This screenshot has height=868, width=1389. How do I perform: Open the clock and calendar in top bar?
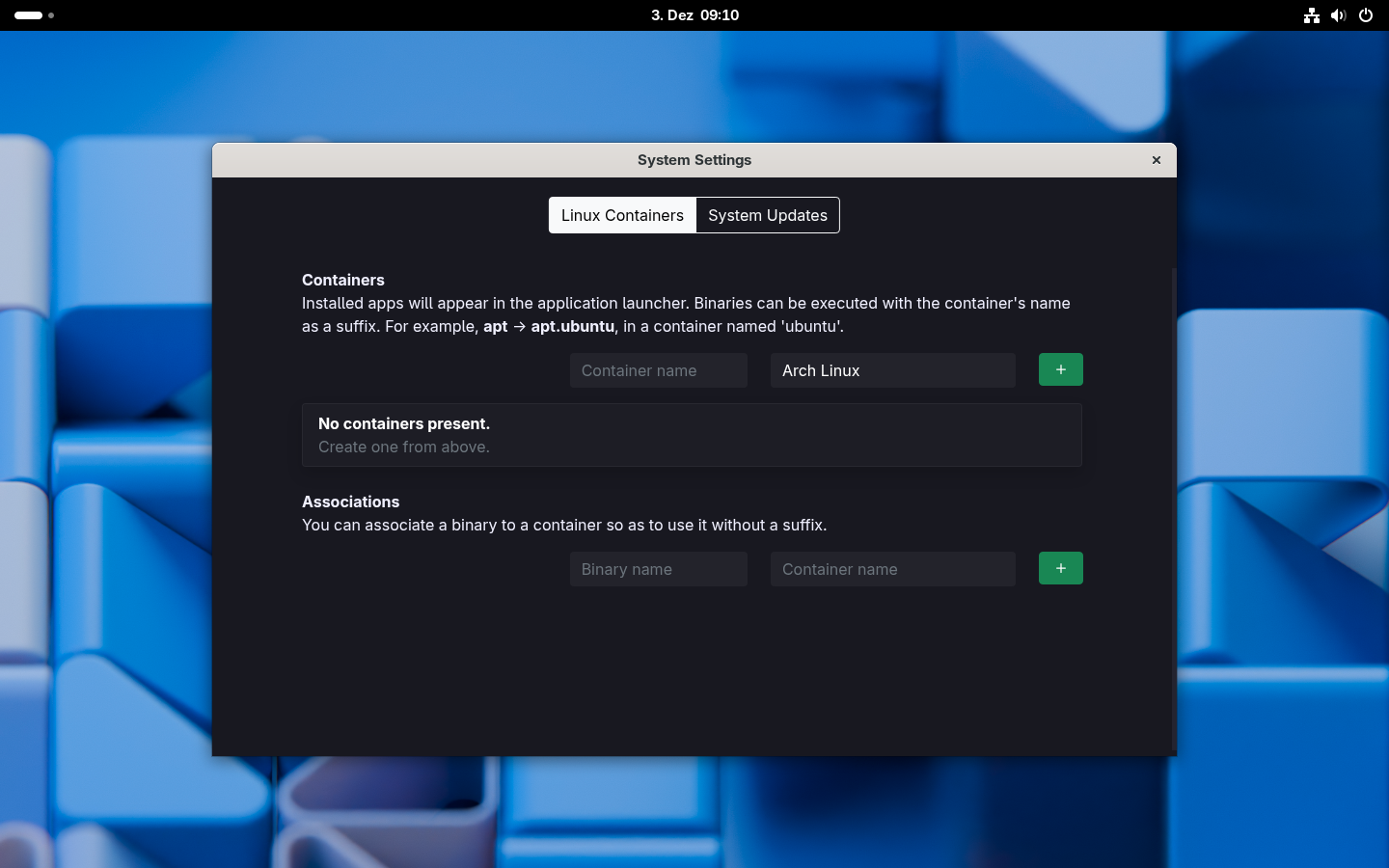pos(694,15)
